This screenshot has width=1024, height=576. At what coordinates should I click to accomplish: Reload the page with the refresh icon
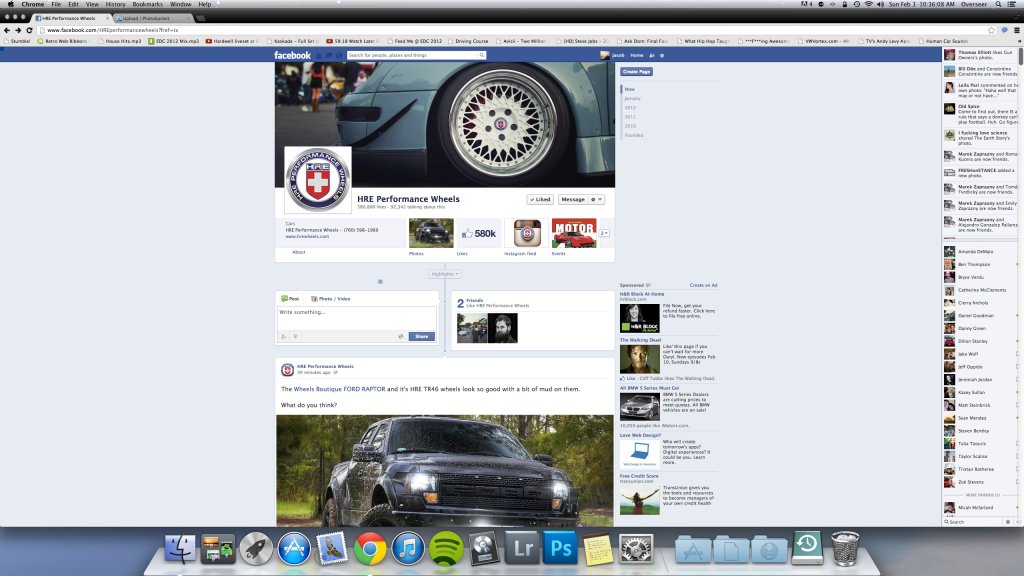(x=29, y=30)
